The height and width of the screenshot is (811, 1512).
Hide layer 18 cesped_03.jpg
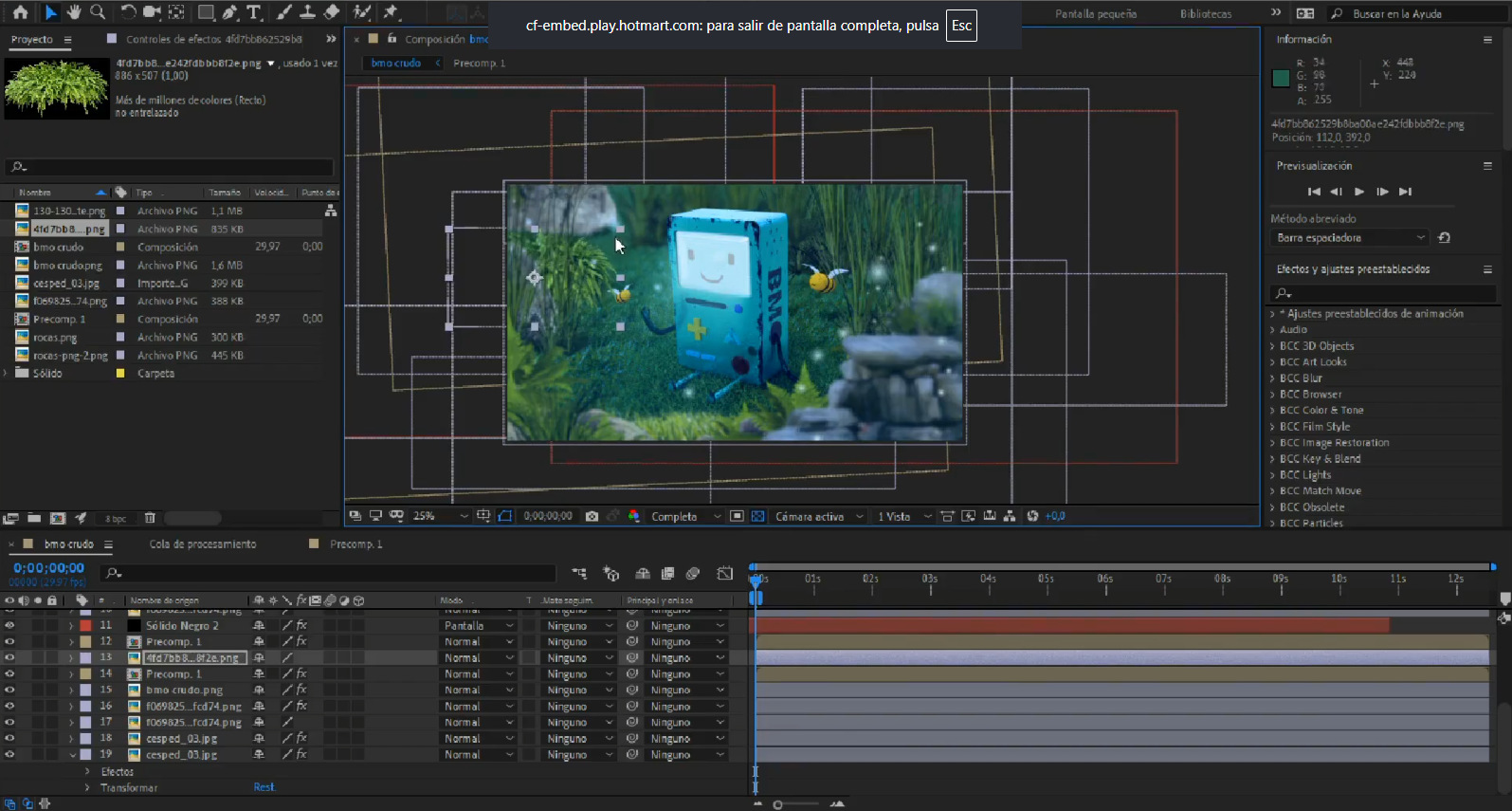click(x=9, y=738)
